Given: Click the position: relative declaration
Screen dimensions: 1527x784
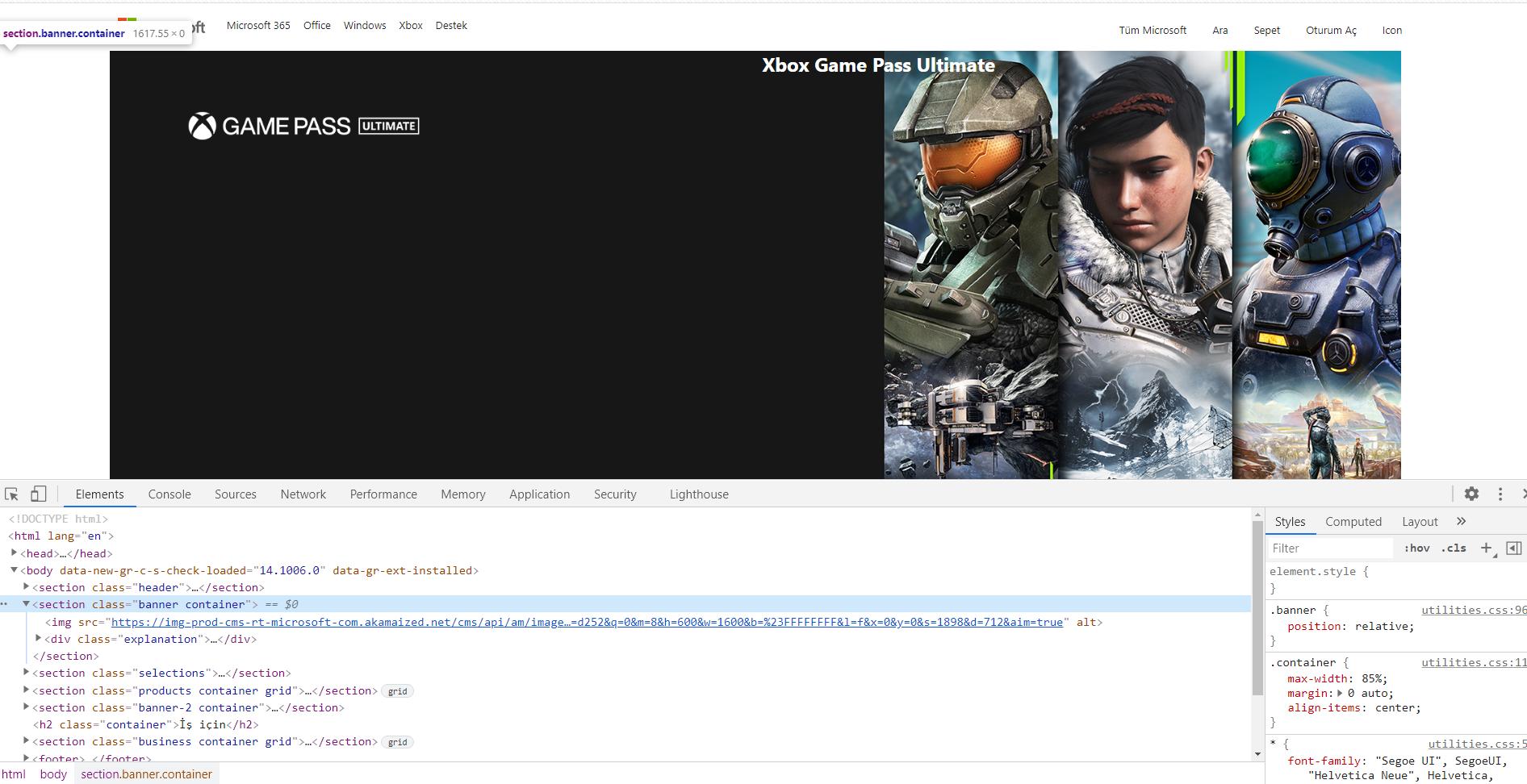Looking at the screenshot, I should coord(1350,627).
